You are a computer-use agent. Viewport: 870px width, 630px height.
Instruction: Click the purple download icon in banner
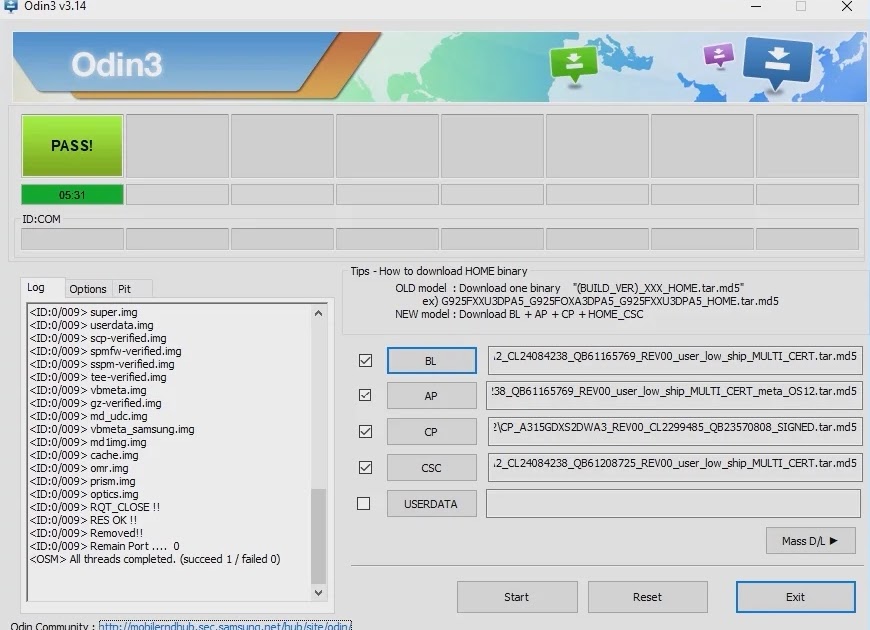718,54
